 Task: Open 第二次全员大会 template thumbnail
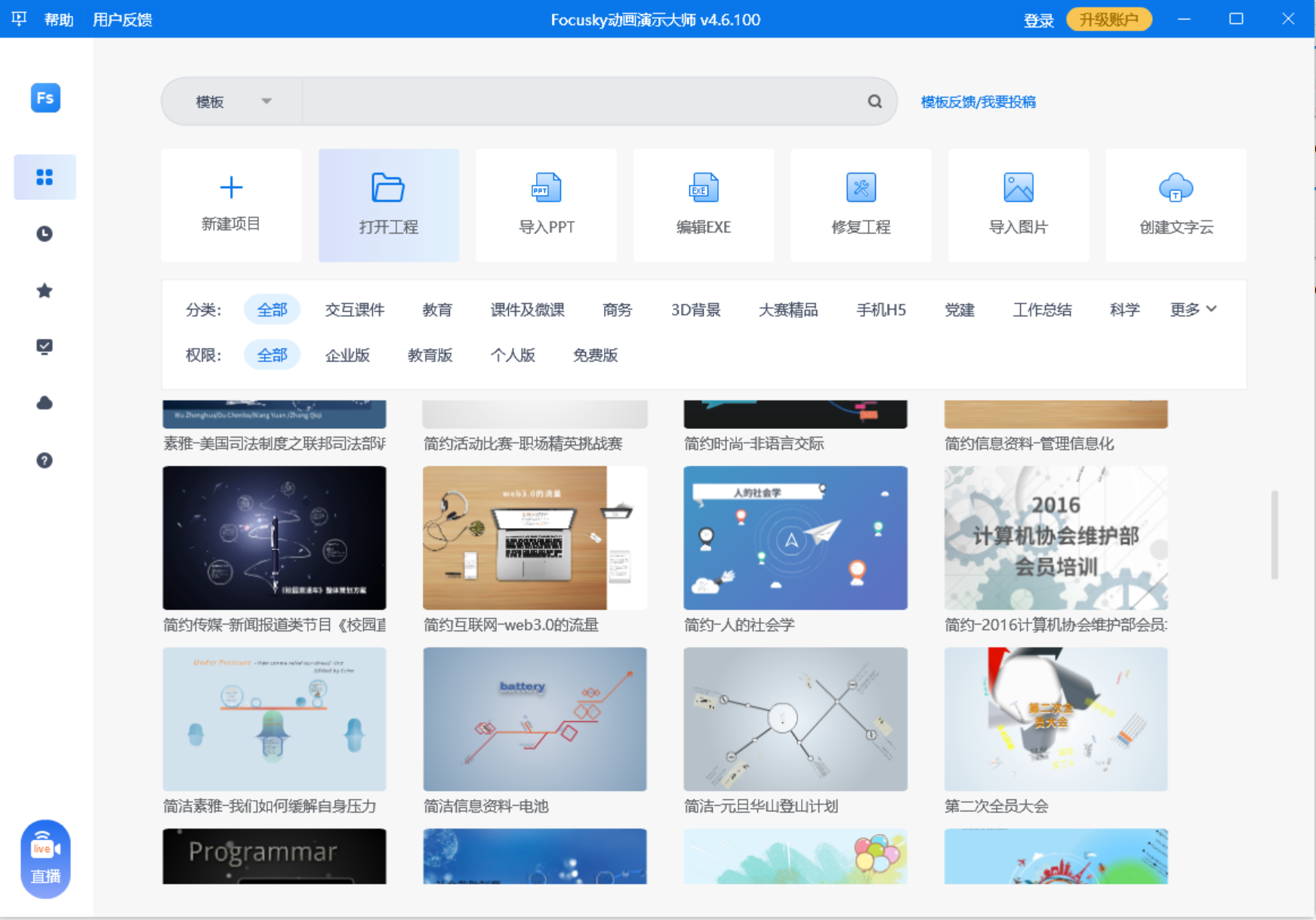(1056, 719)
